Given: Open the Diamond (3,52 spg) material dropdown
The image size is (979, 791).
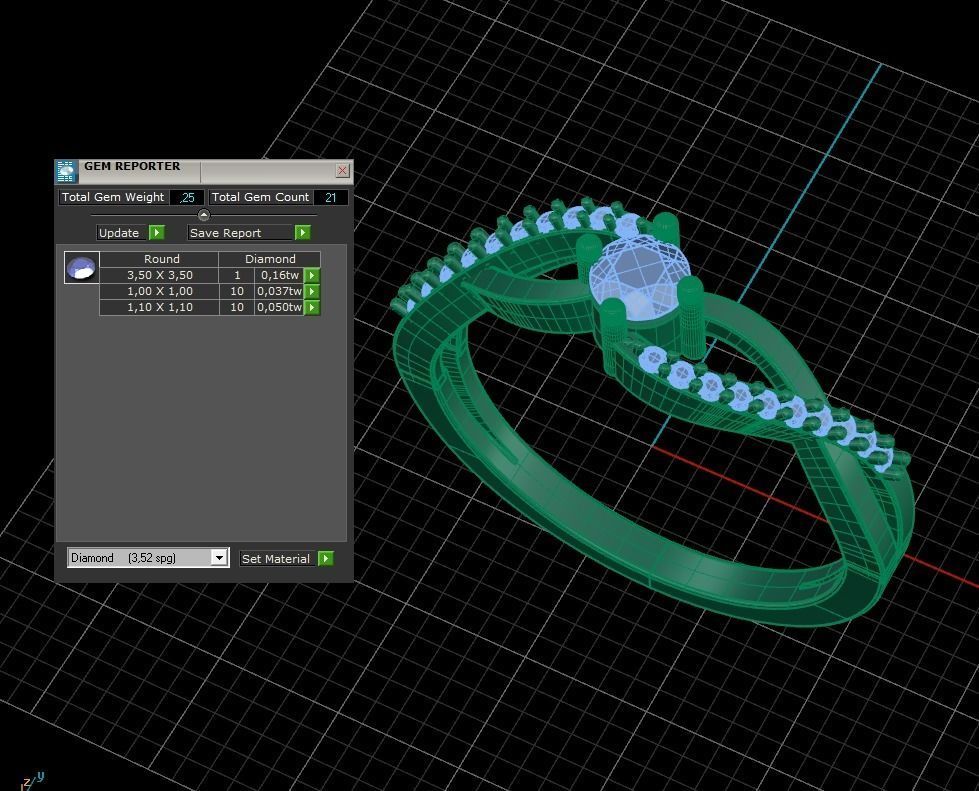Looking at the screenshot, I should tap(219, 558).
